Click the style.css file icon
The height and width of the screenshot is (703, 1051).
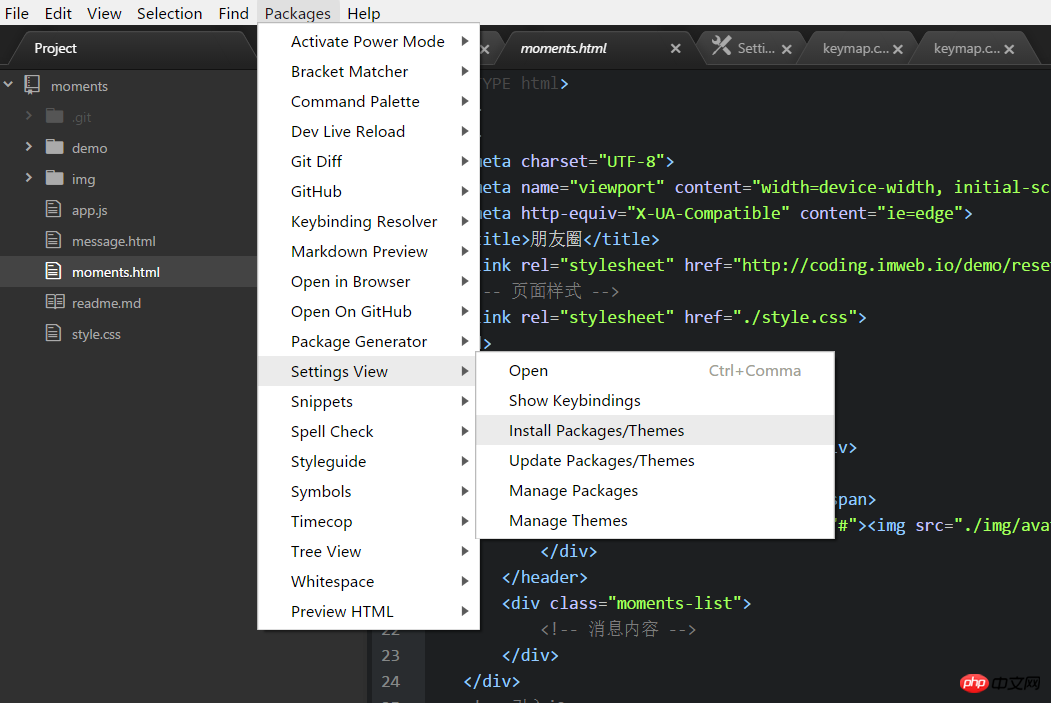53,332
